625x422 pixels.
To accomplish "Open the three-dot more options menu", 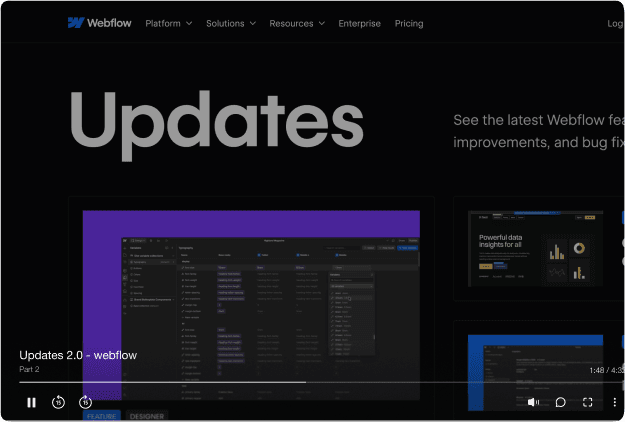I will (x=615, y=402).
